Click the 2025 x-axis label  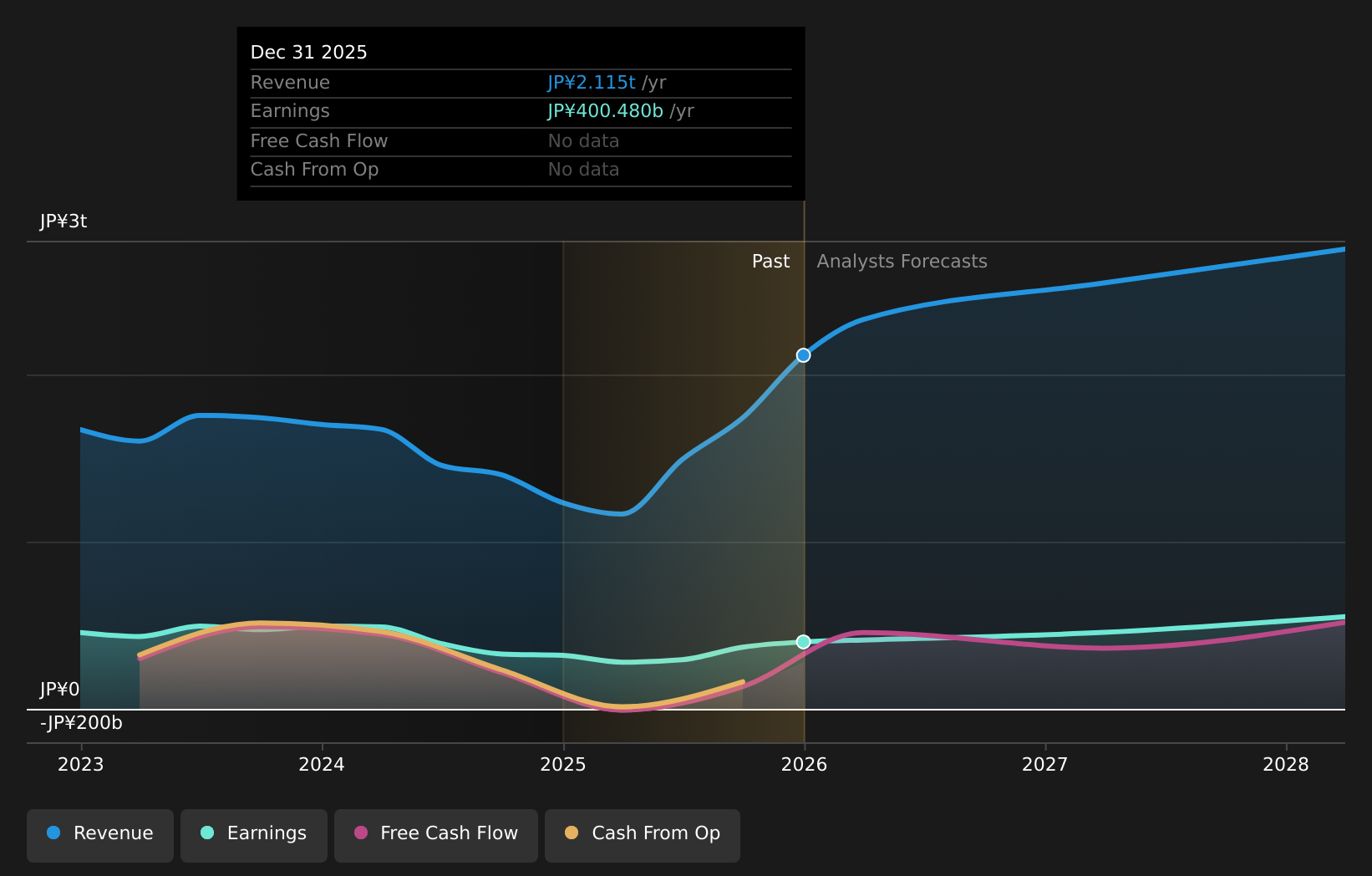click(563, 765)
